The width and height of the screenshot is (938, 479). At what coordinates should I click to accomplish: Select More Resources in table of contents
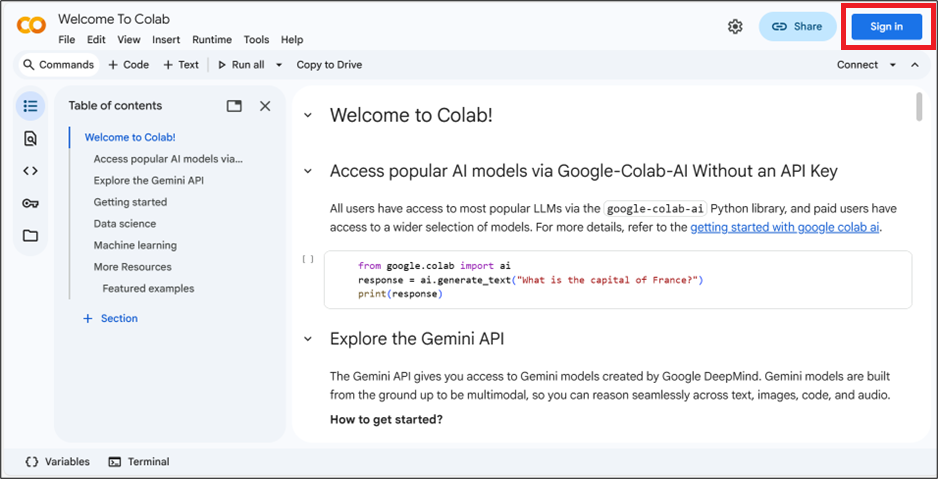[x=132, y=267]
